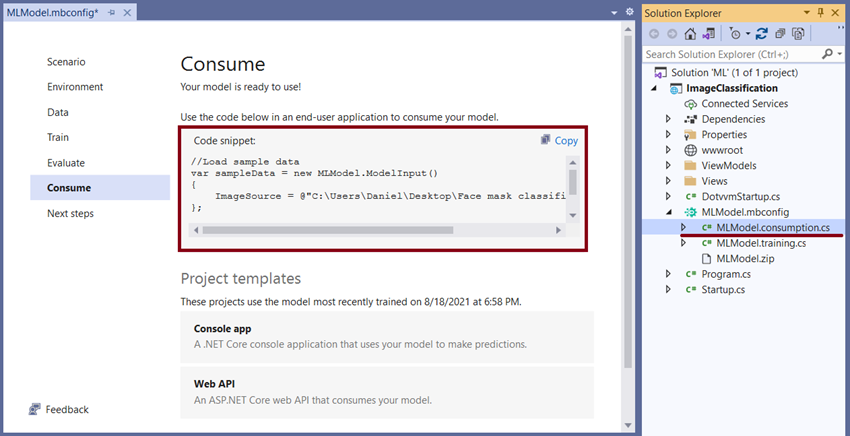Click the wwwroot globe icon

(x=690, y=150)
